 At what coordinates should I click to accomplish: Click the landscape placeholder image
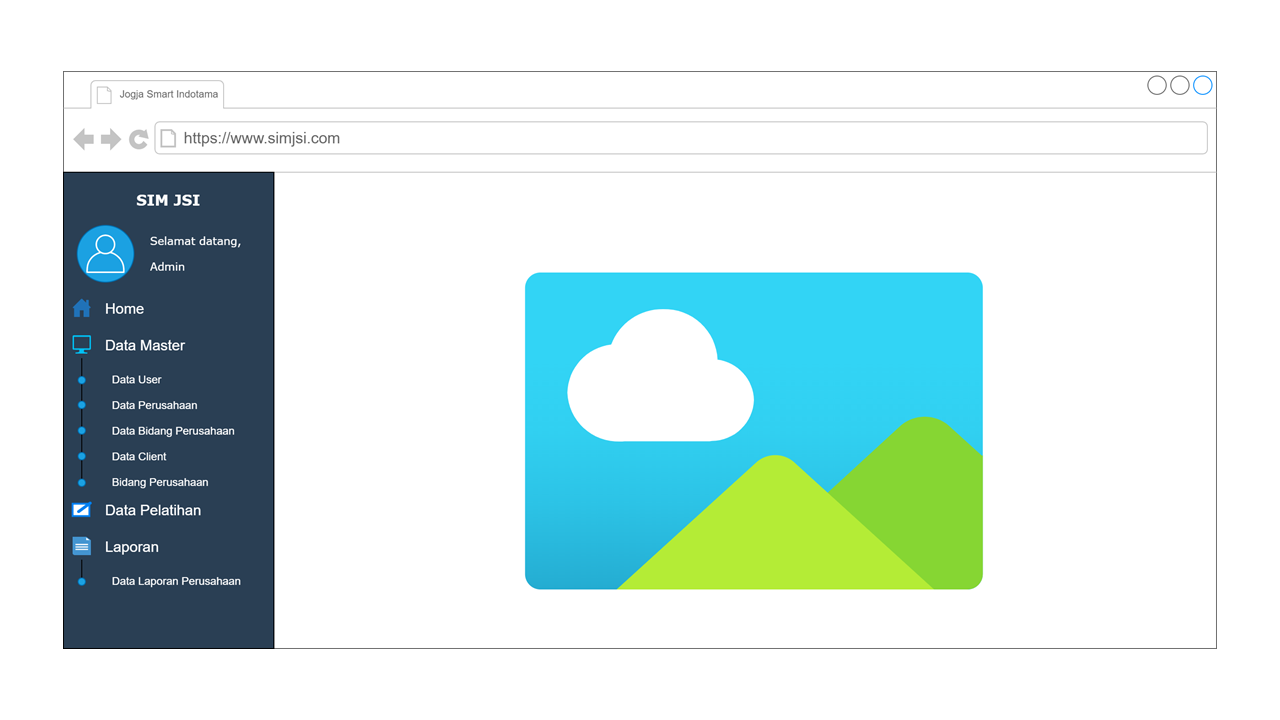click(753, 431)
